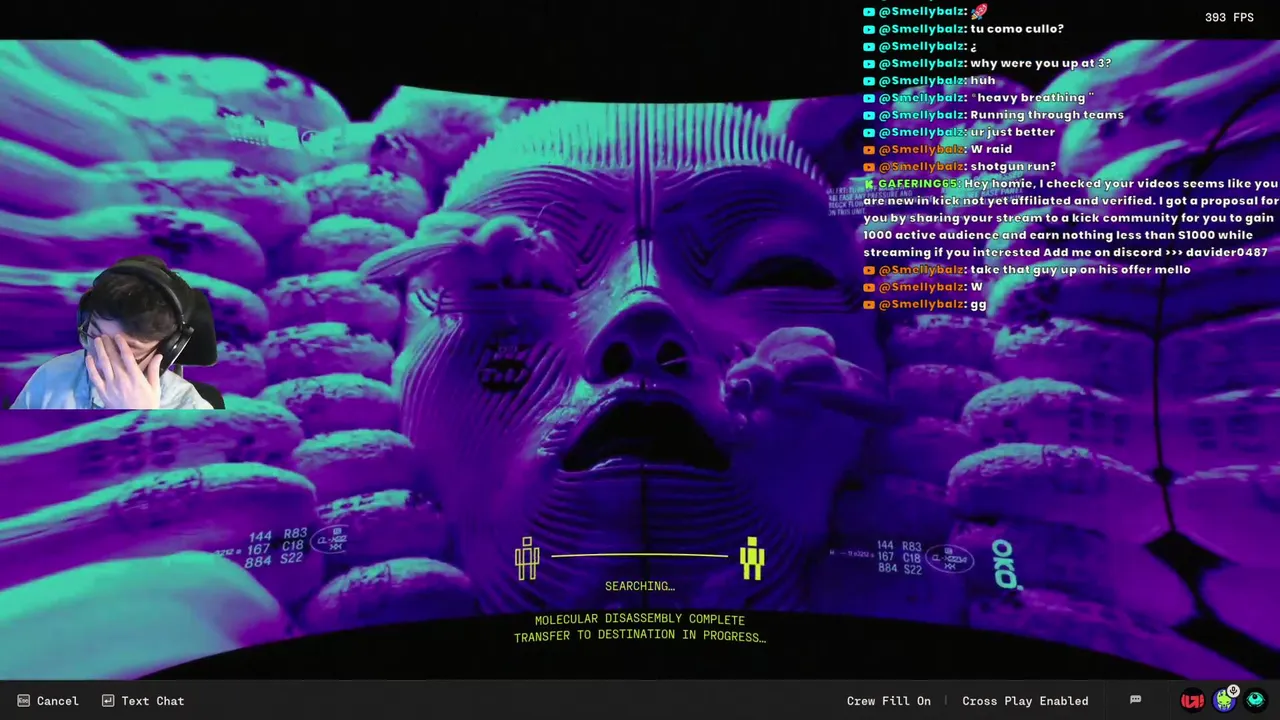
Task: Click chat message 'why were you up at 3?'
Action: coord(1041,63)
